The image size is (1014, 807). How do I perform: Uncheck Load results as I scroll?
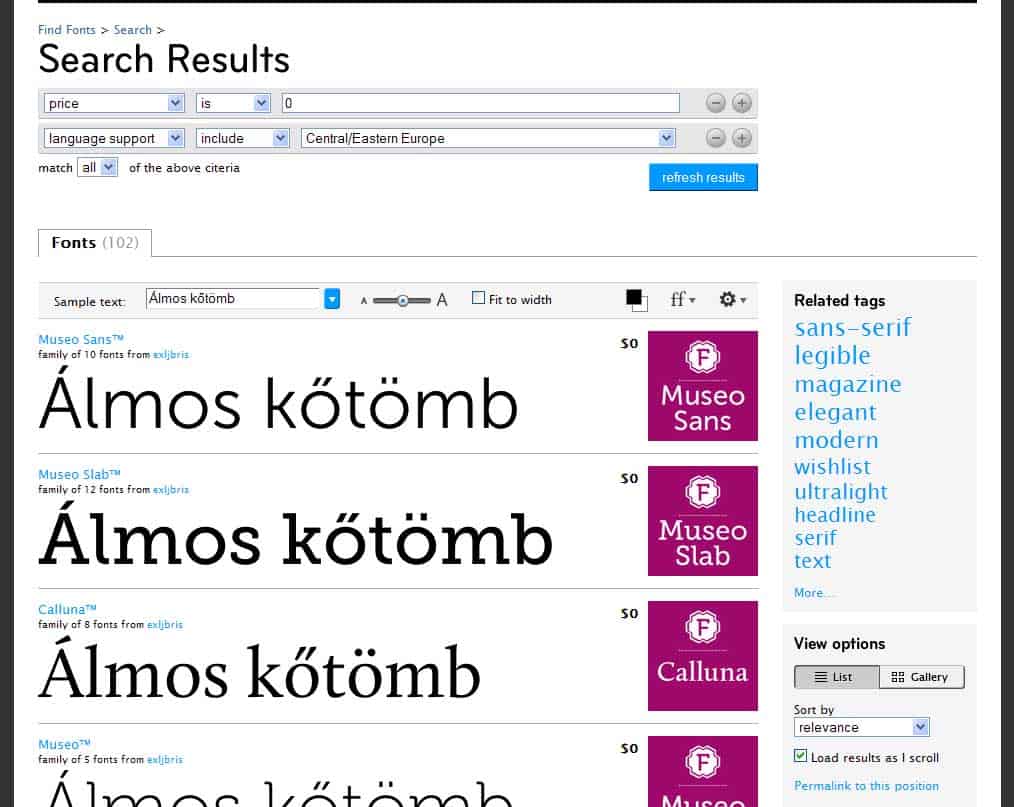tap(800, 757)
